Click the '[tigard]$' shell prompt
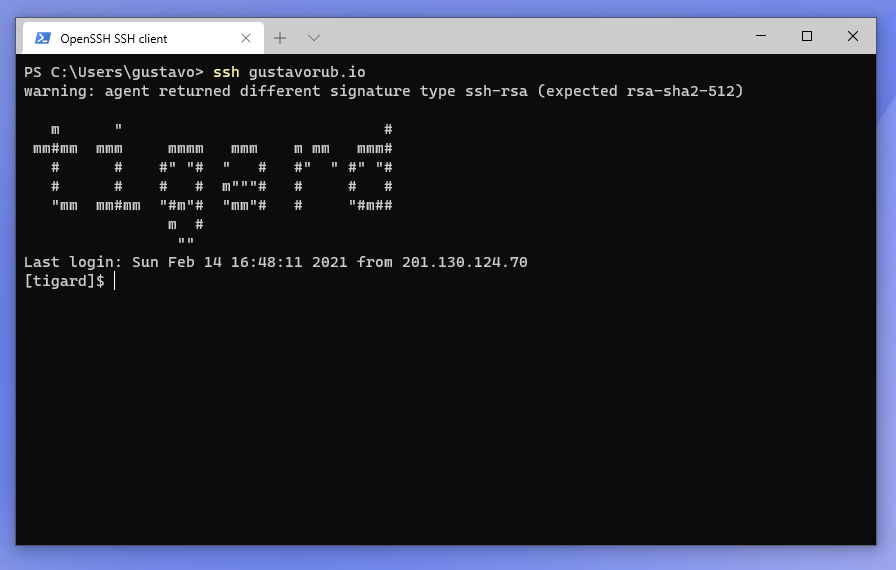Image resolution: width=896 pixels, height=570 pixels. (x=65, y=281)
